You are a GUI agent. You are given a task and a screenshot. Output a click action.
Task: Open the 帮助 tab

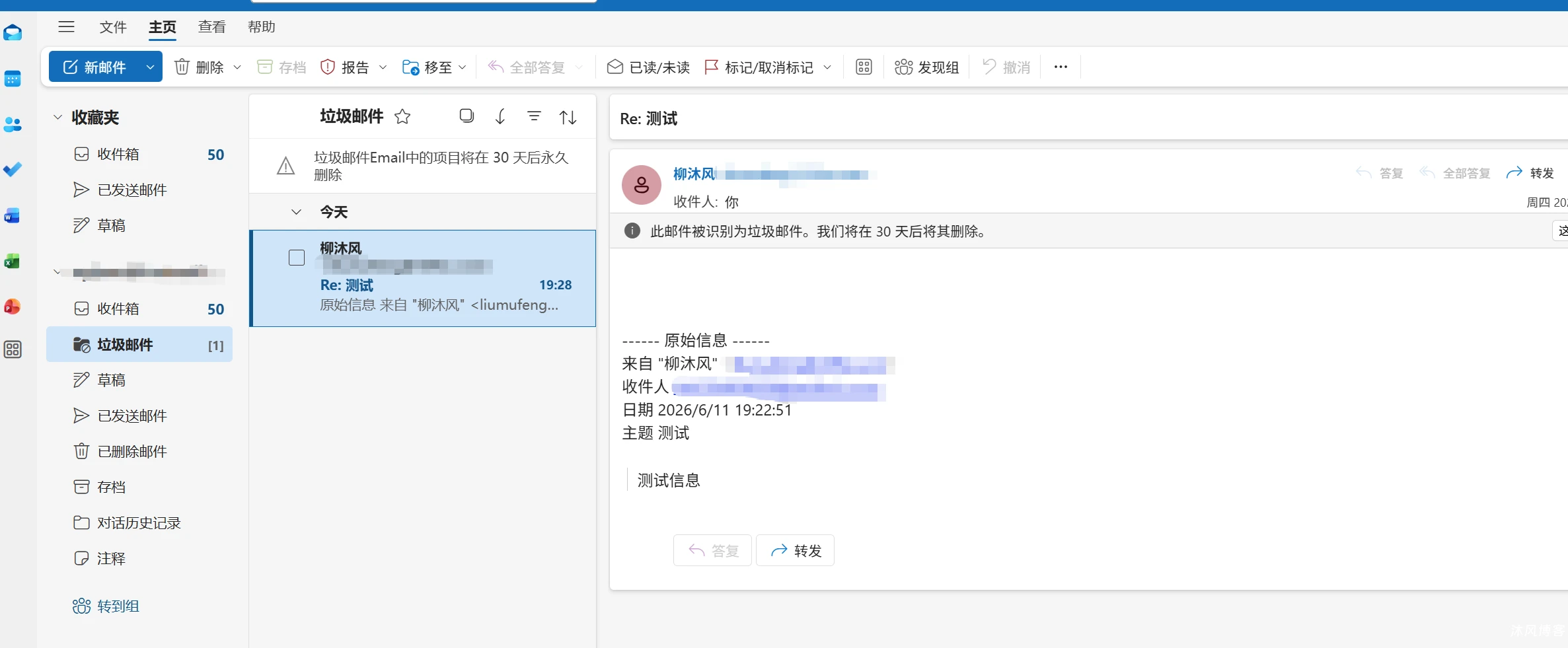[262, 27]
